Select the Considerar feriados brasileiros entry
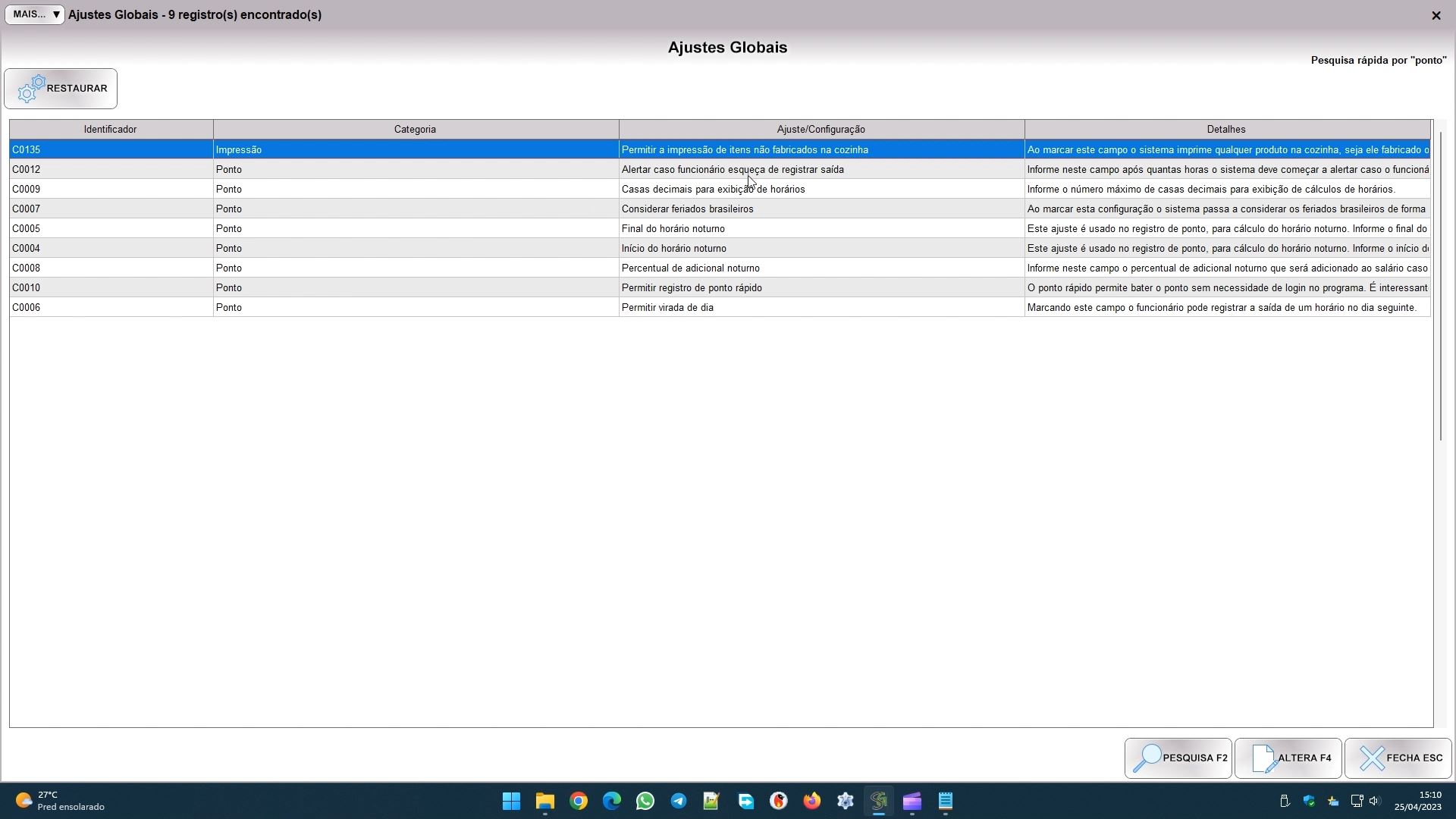Image resolution: width=1456 pixels, height=819 pixels. 687,209
